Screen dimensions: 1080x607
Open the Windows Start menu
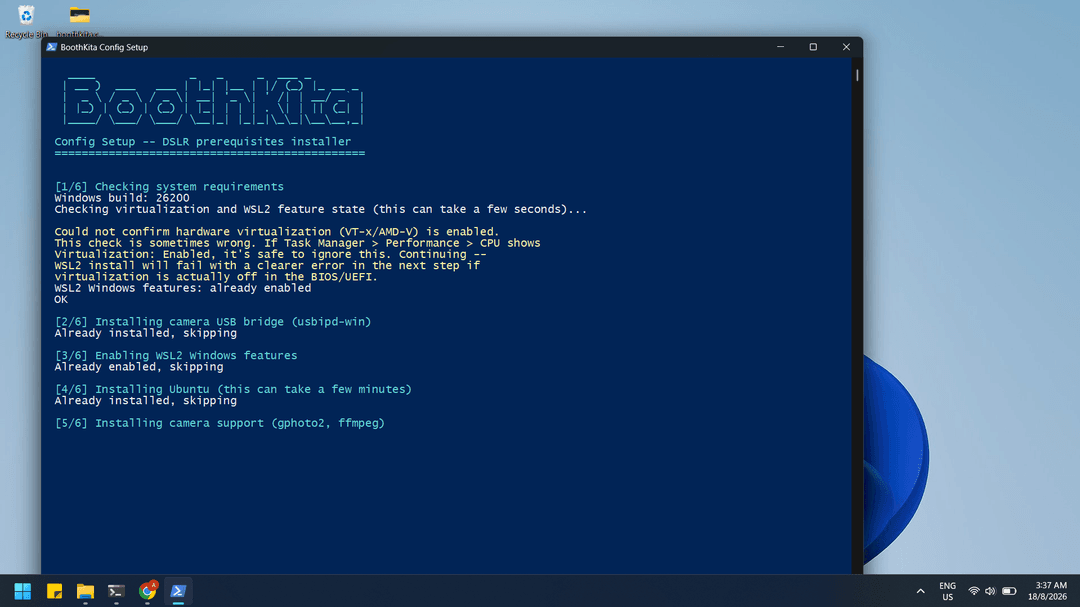click(23, 591)
